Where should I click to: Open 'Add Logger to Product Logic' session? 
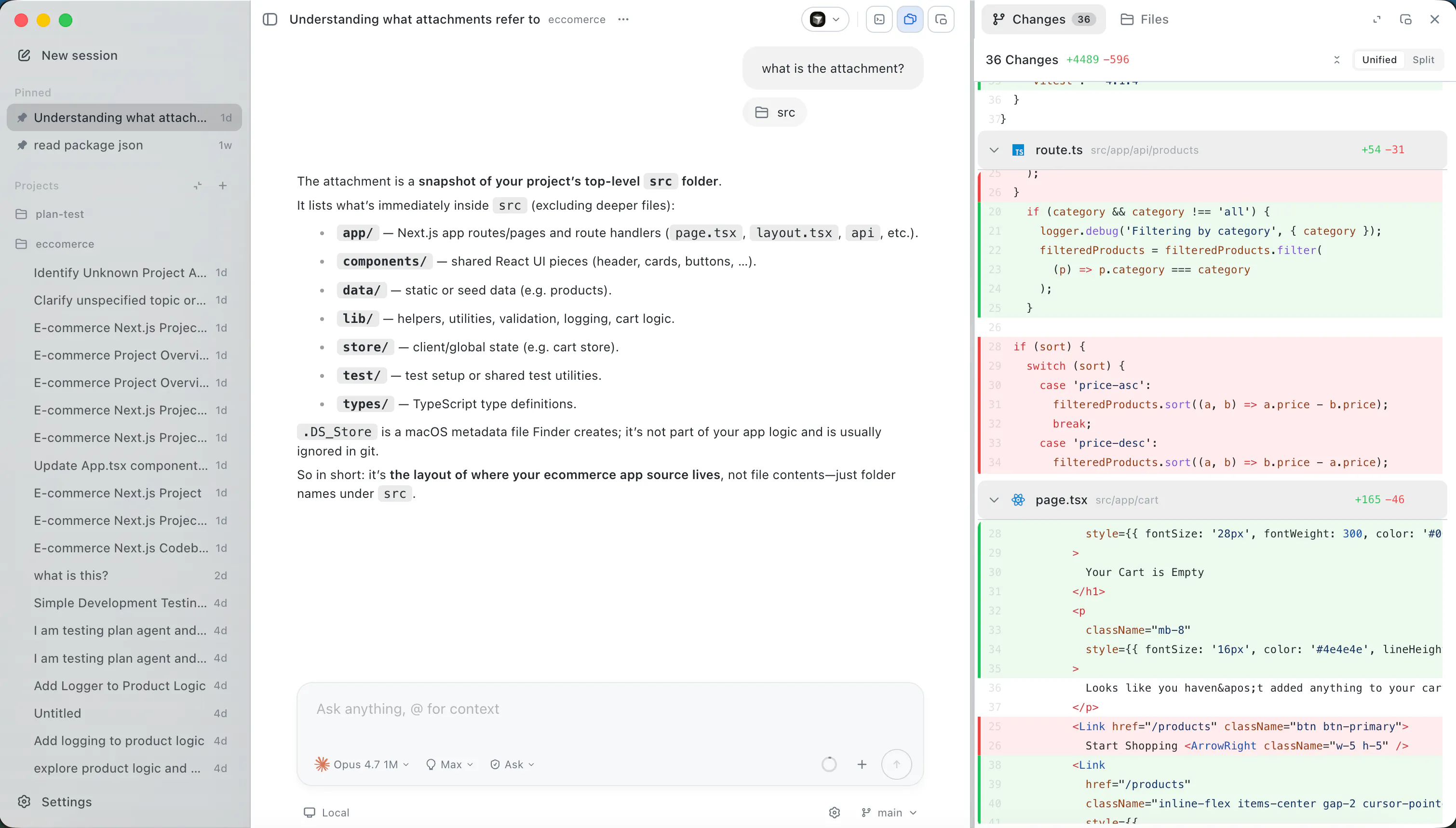124,686
